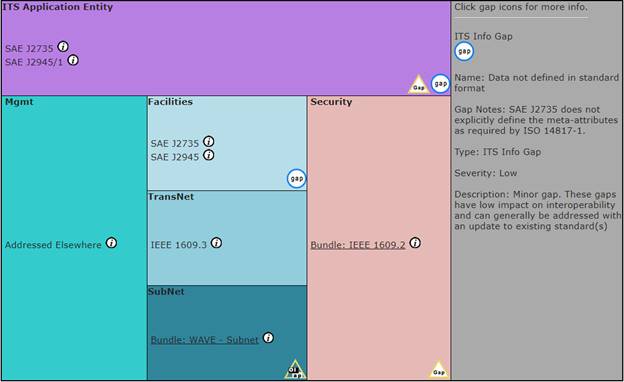Screen dimensions: 624x382
Task: Open info icon next to Bundle: WAVE - Subnet
Action: click(269, 338)
